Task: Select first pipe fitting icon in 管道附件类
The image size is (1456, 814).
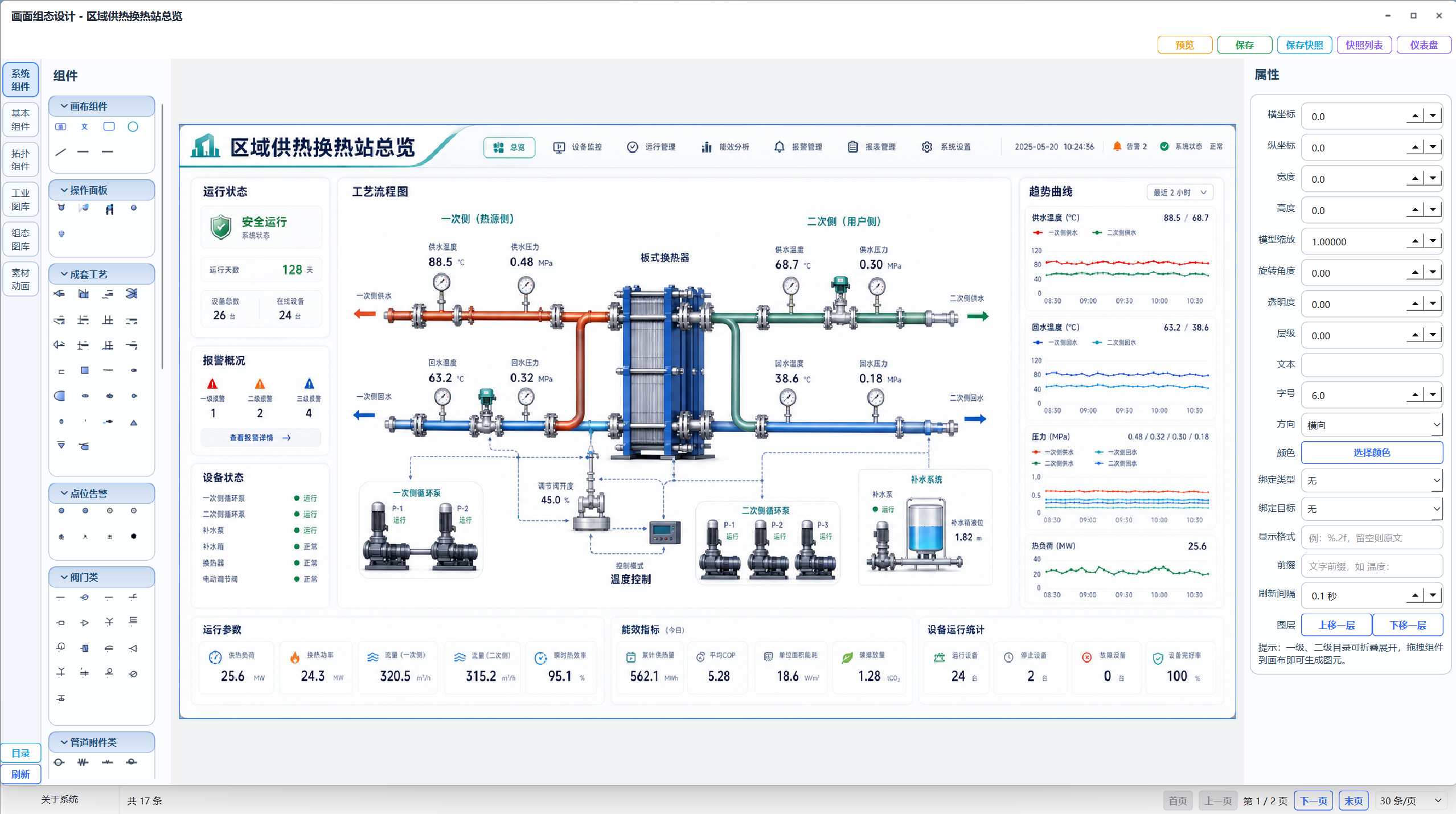Action: pyautogui.click(x=59, y=762)
